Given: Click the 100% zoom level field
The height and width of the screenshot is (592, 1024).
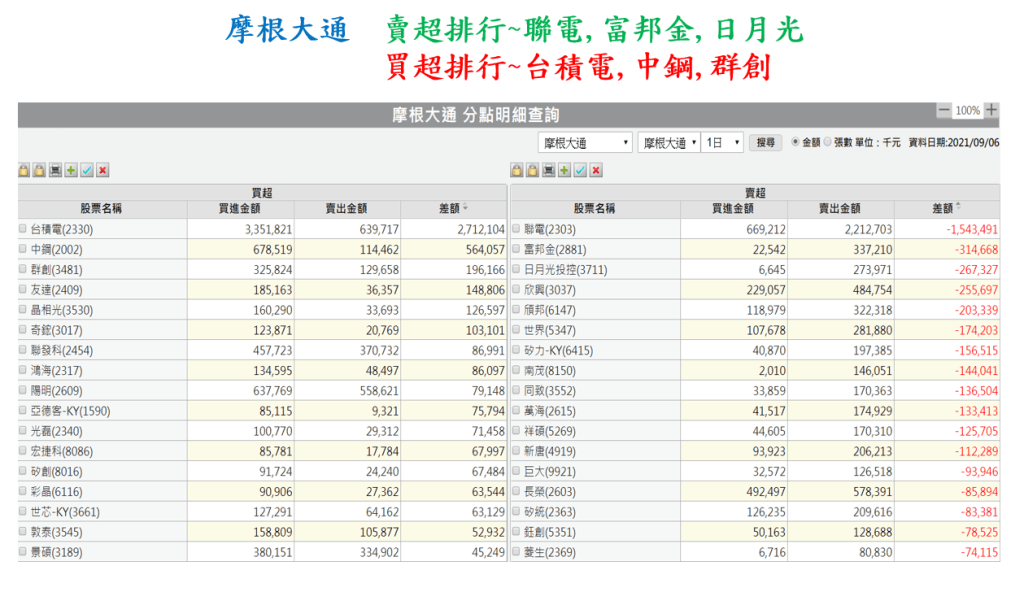Looking at the screenshot, I should (x=967, y=111).
